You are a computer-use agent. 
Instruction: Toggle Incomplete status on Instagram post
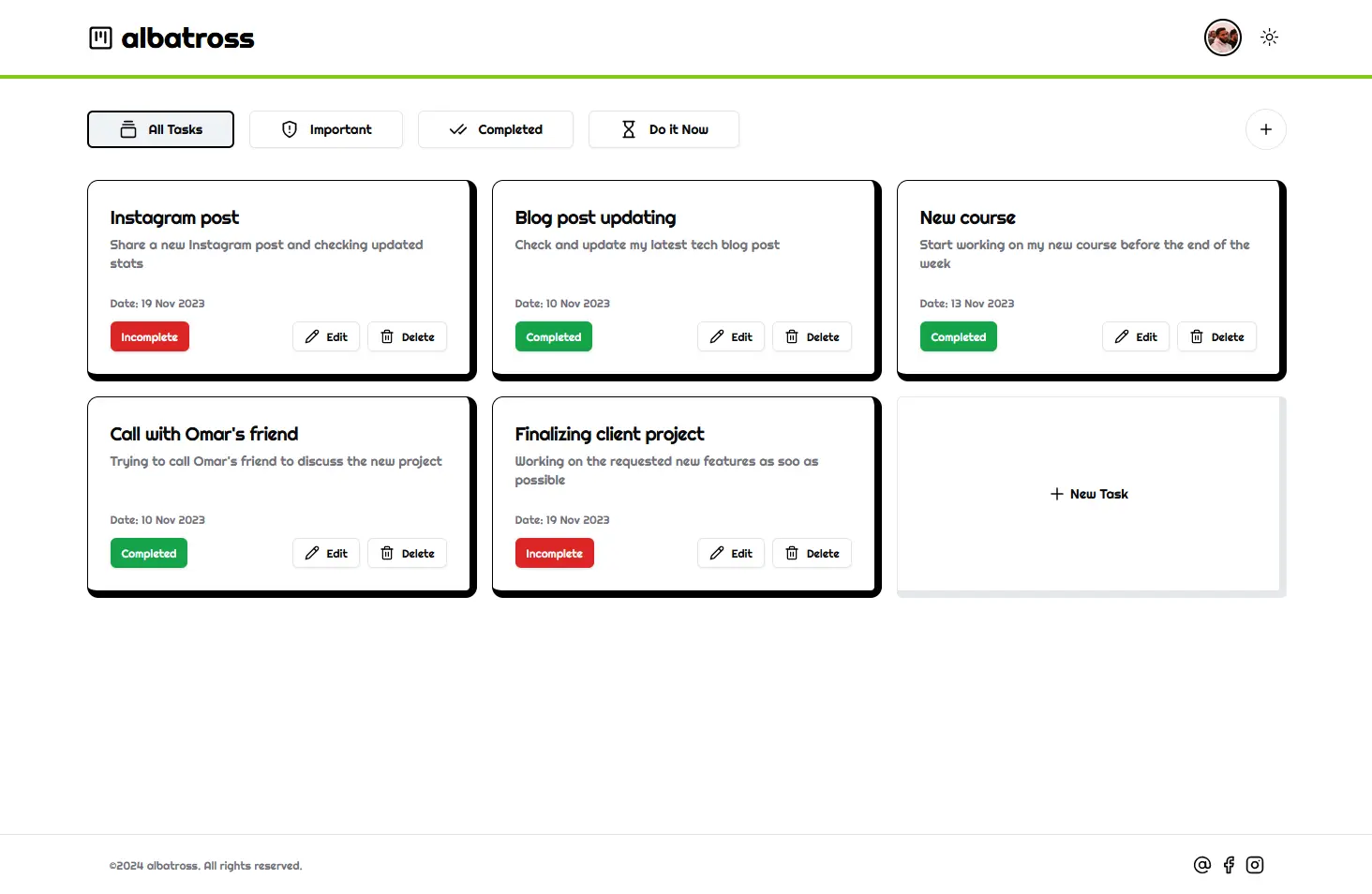coord(150,336)
